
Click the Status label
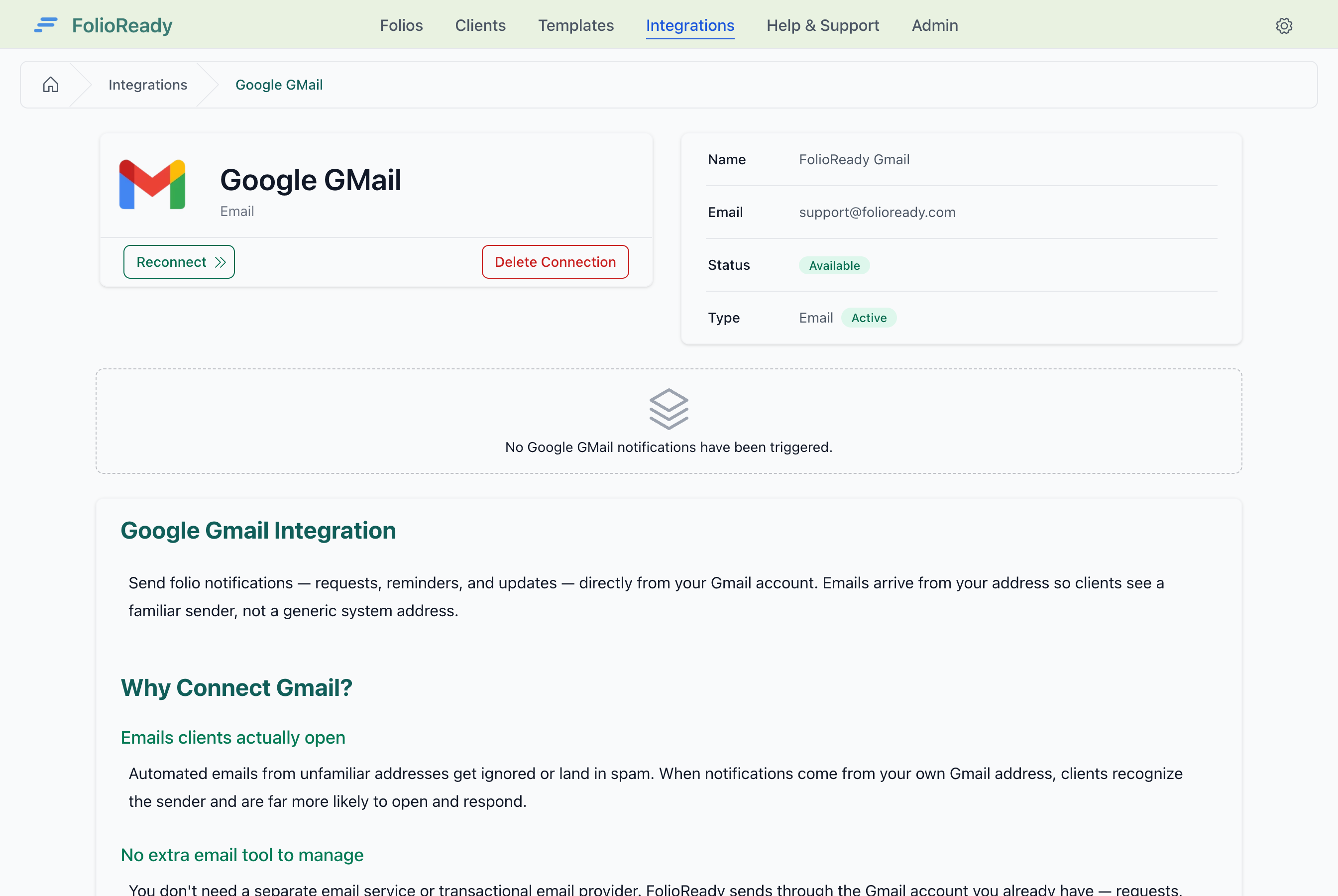[x=729, y=265]
